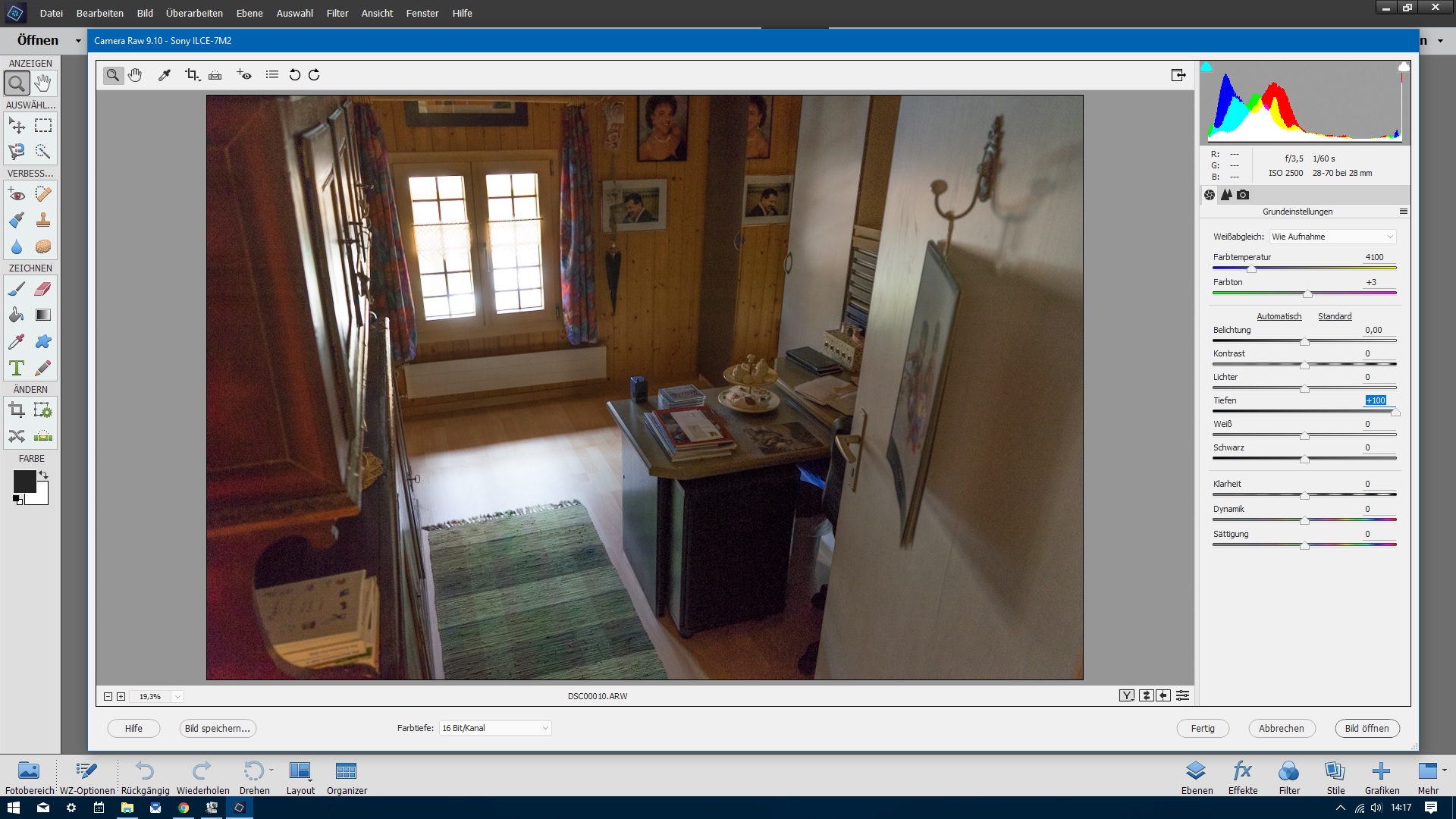Open the Farbtiefe 16 Bit/Kanal dropdown
This screenshot has width=1456, height=819.
pos(495,728)
